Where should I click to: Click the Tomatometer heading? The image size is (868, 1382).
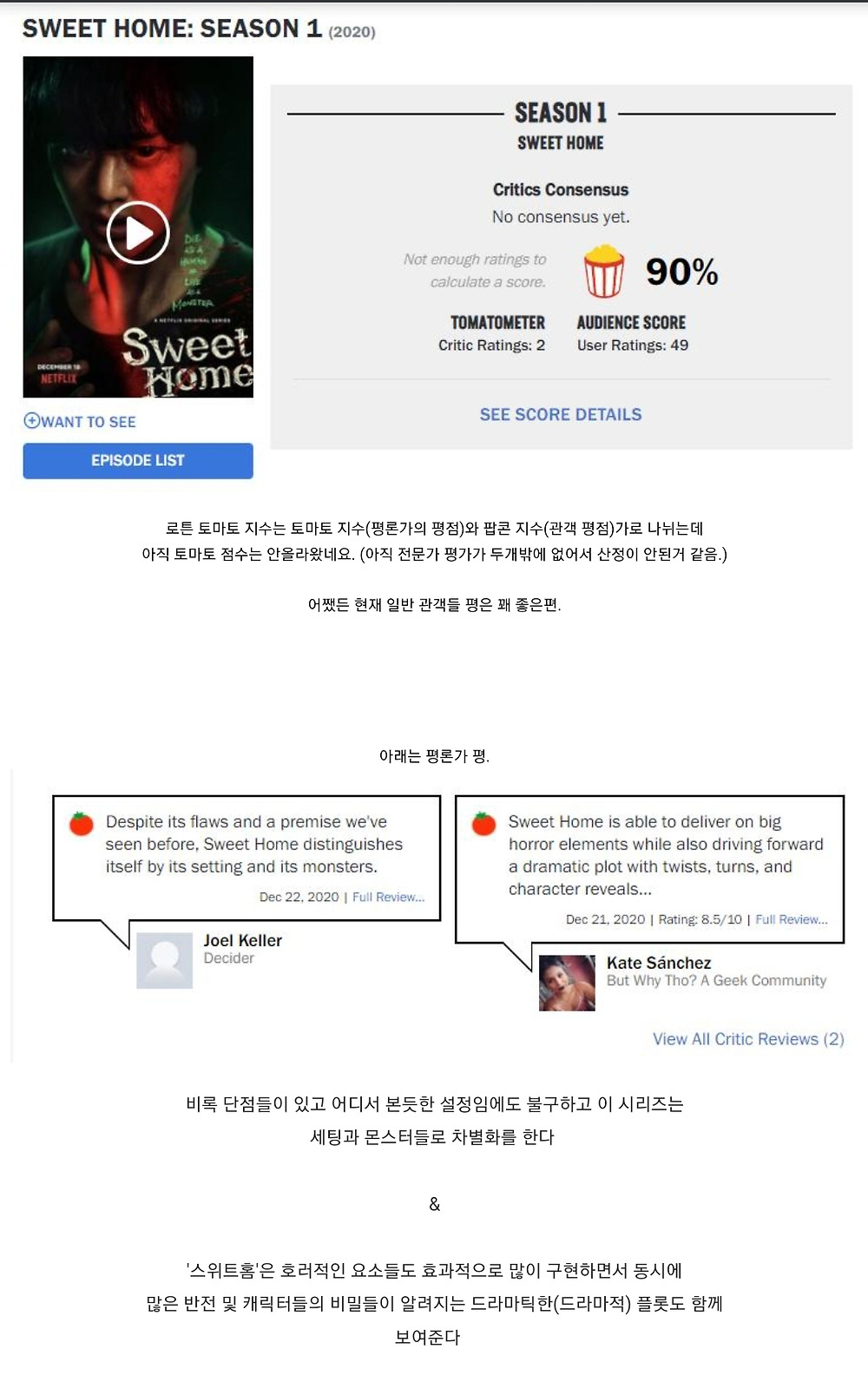[497, 323]
